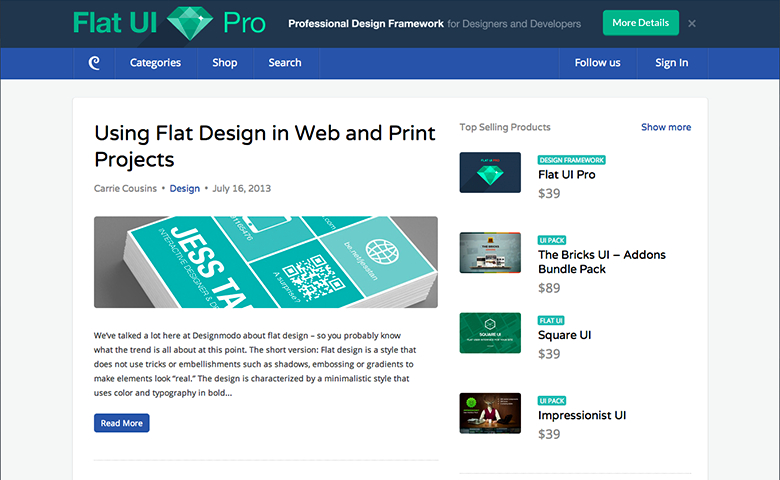Click Show more for top selling products
Viewport: 780px width, 480px height.
pos(665,127)
